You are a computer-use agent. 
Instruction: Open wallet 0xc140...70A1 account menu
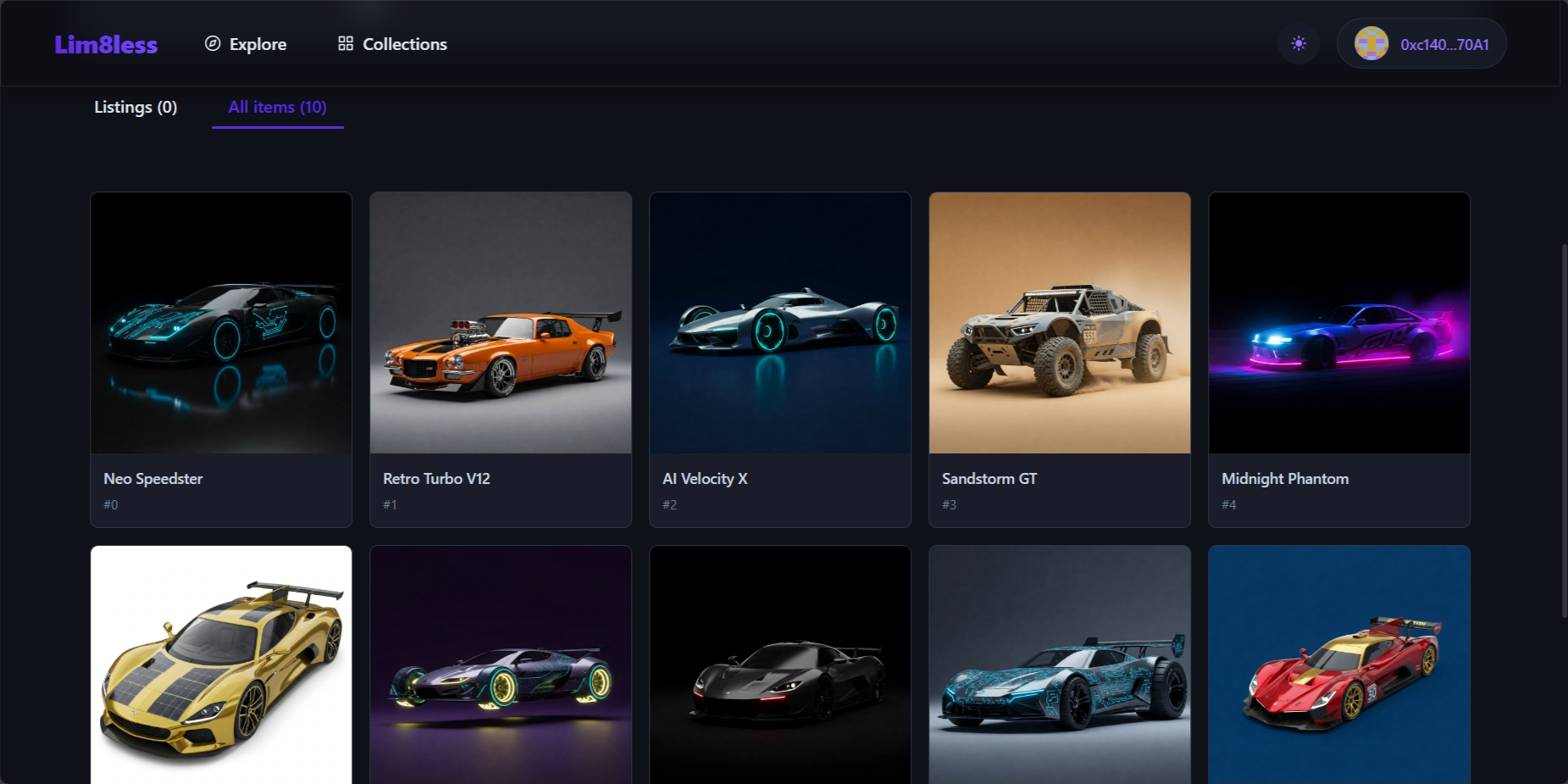click(x=1443, y=45)
